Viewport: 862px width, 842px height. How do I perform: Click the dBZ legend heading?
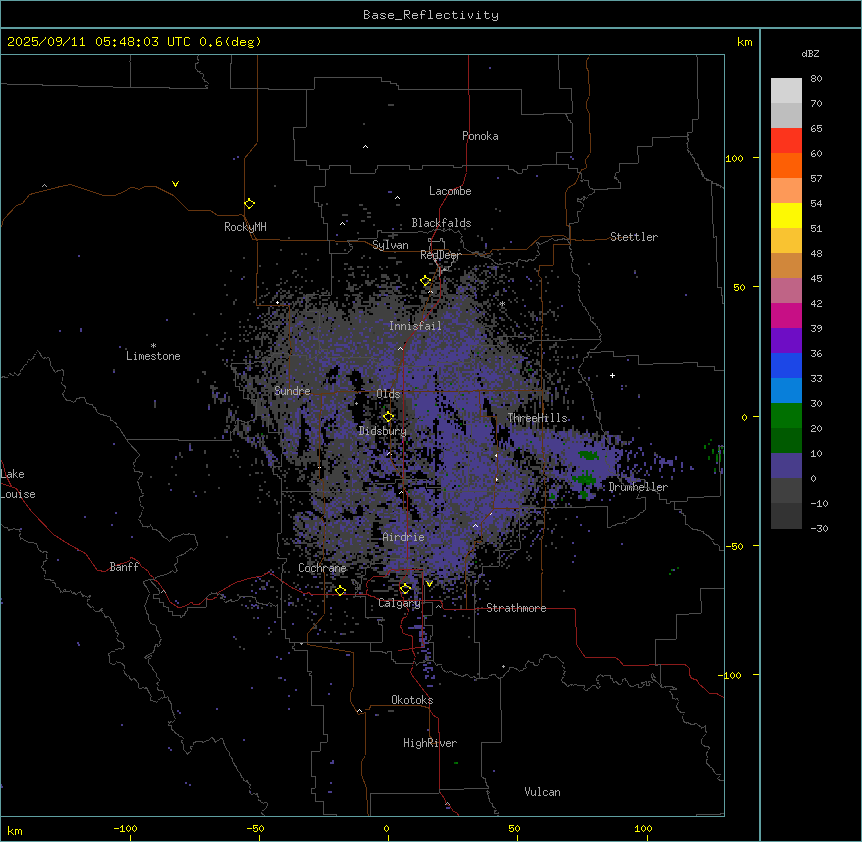pyautogui.click(x=810, y=53)
